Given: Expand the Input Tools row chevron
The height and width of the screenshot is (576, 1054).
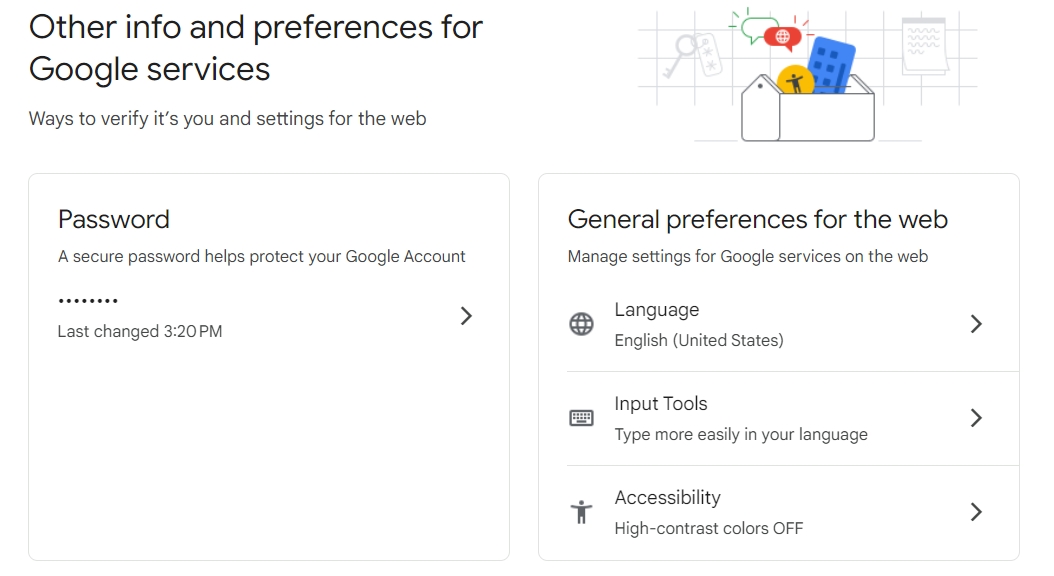Looking at the screenshot, I should coord(977,418).
